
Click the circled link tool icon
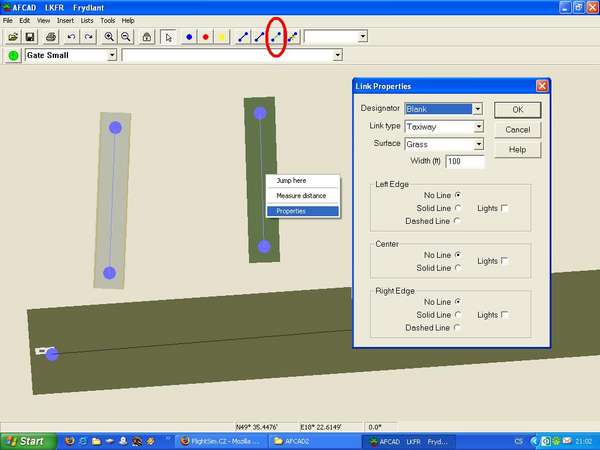276,37
